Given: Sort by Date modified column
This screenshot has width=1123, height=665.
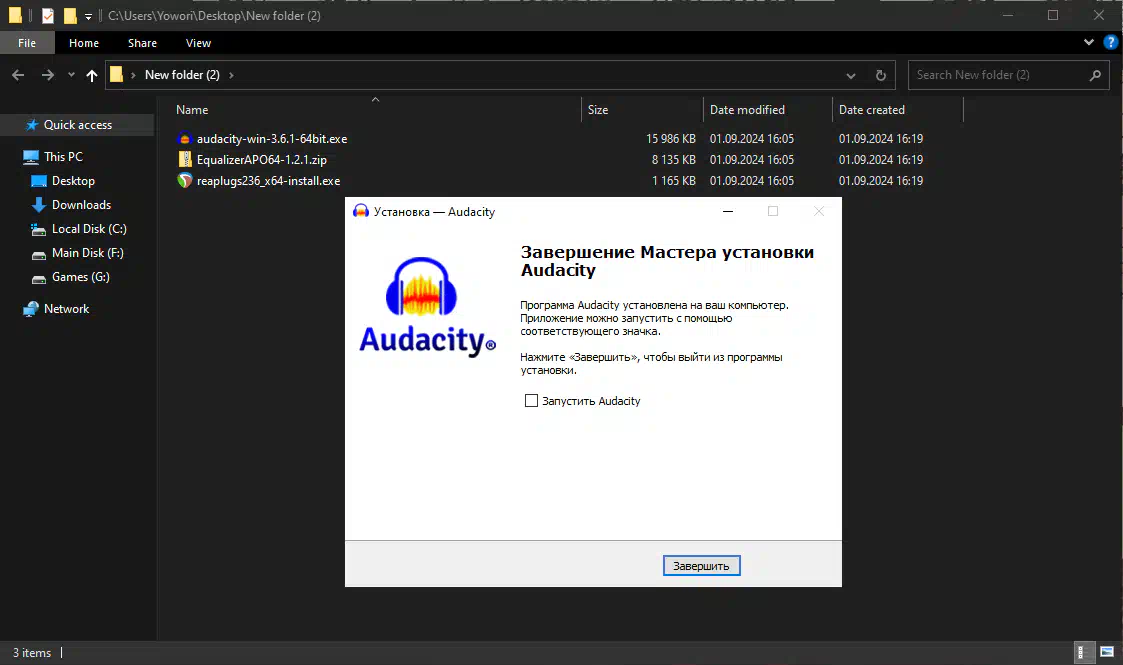Looking at the screenshot, I should tap(747, 110).
